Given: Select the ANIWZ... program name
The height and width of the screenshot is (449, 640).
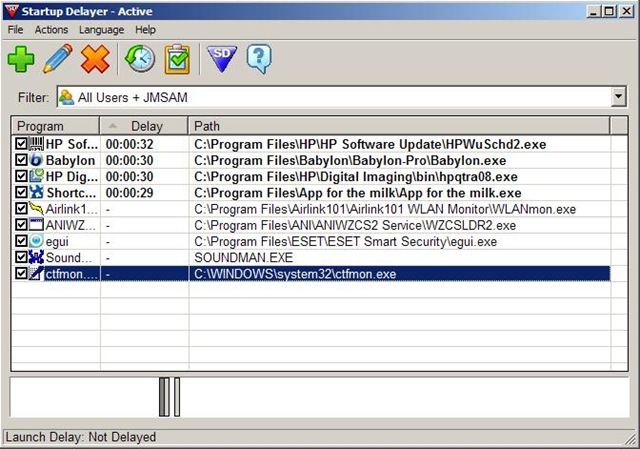Looking at the screenshot, I should [71, 225].
